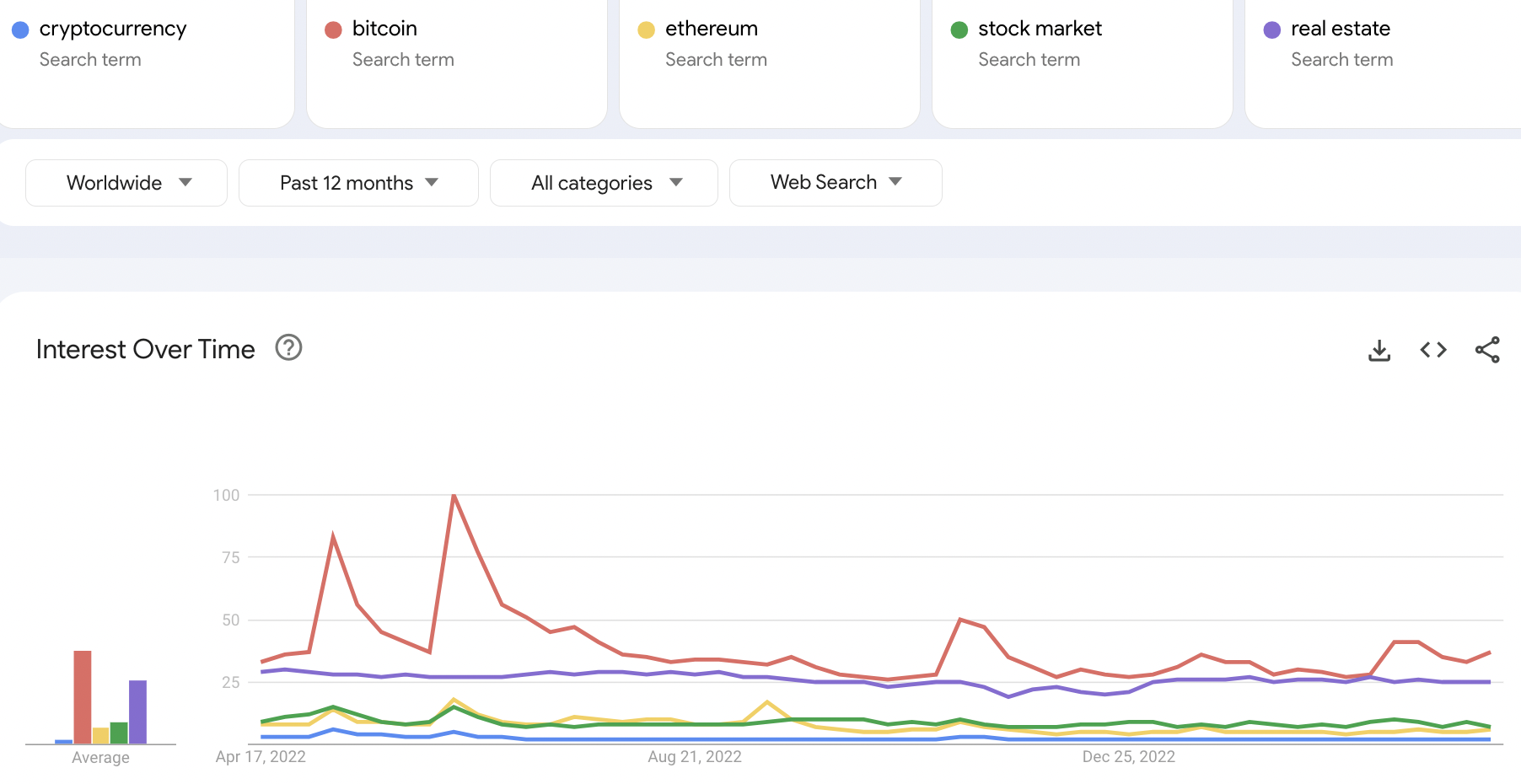The width and height of the screenshot is (1521, 784).
Task: Open the Interest Over Time help icon
Action: (288, 347)
